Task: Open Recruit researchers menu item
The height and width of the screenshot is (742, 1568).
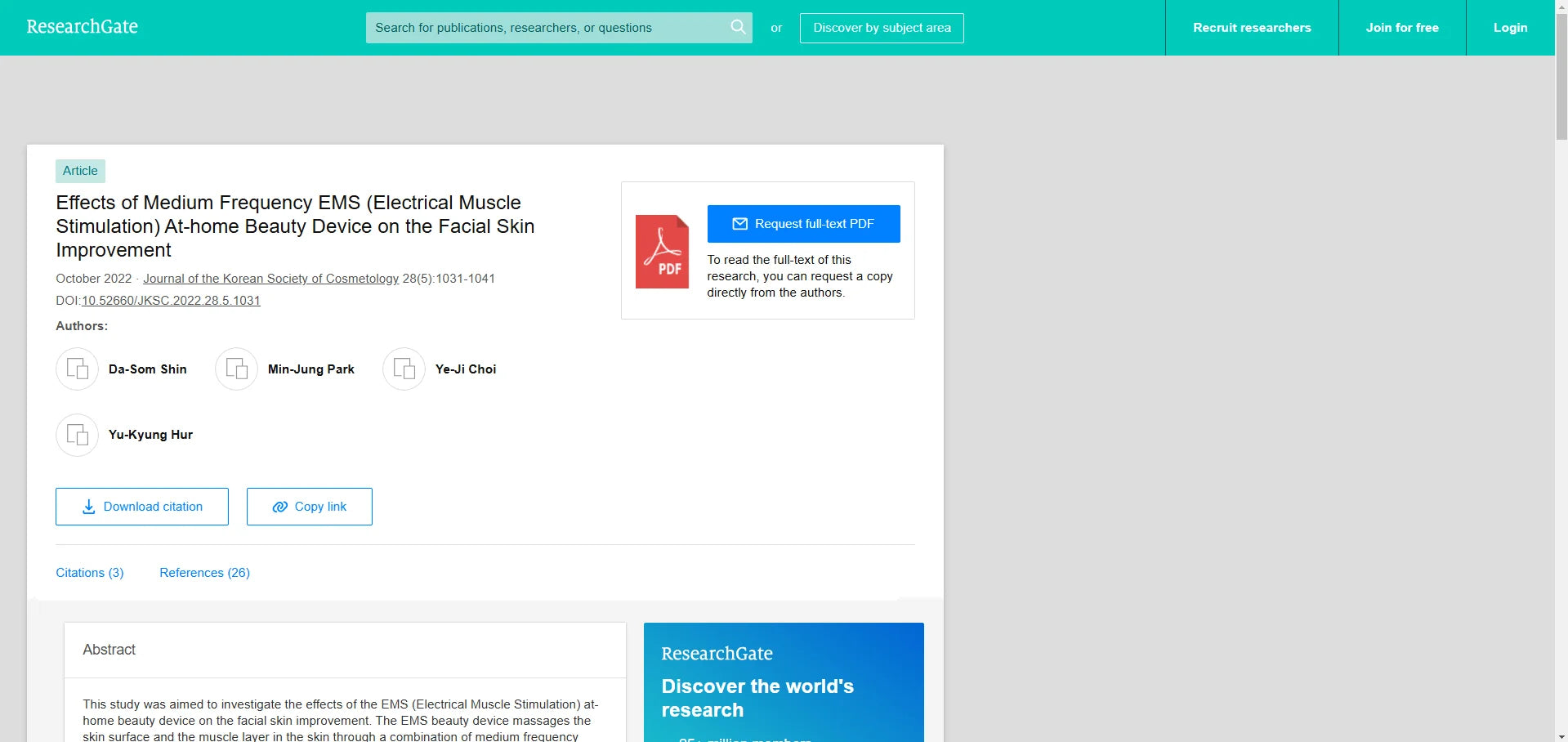Action: tap(1252, 28)
